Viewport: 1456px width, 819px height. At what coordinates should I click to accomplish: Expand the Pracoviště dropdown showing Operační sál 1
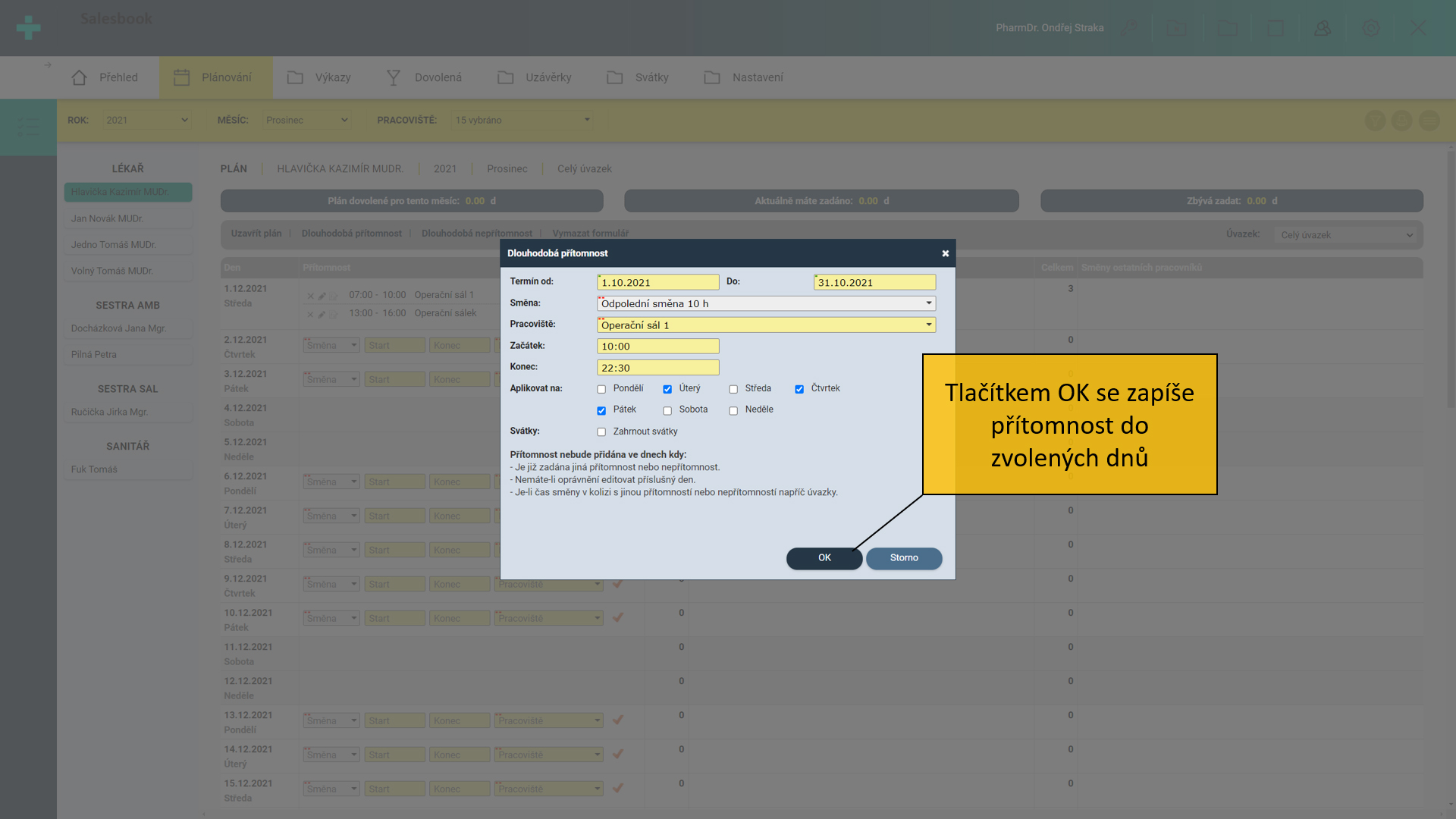[766, 325]
